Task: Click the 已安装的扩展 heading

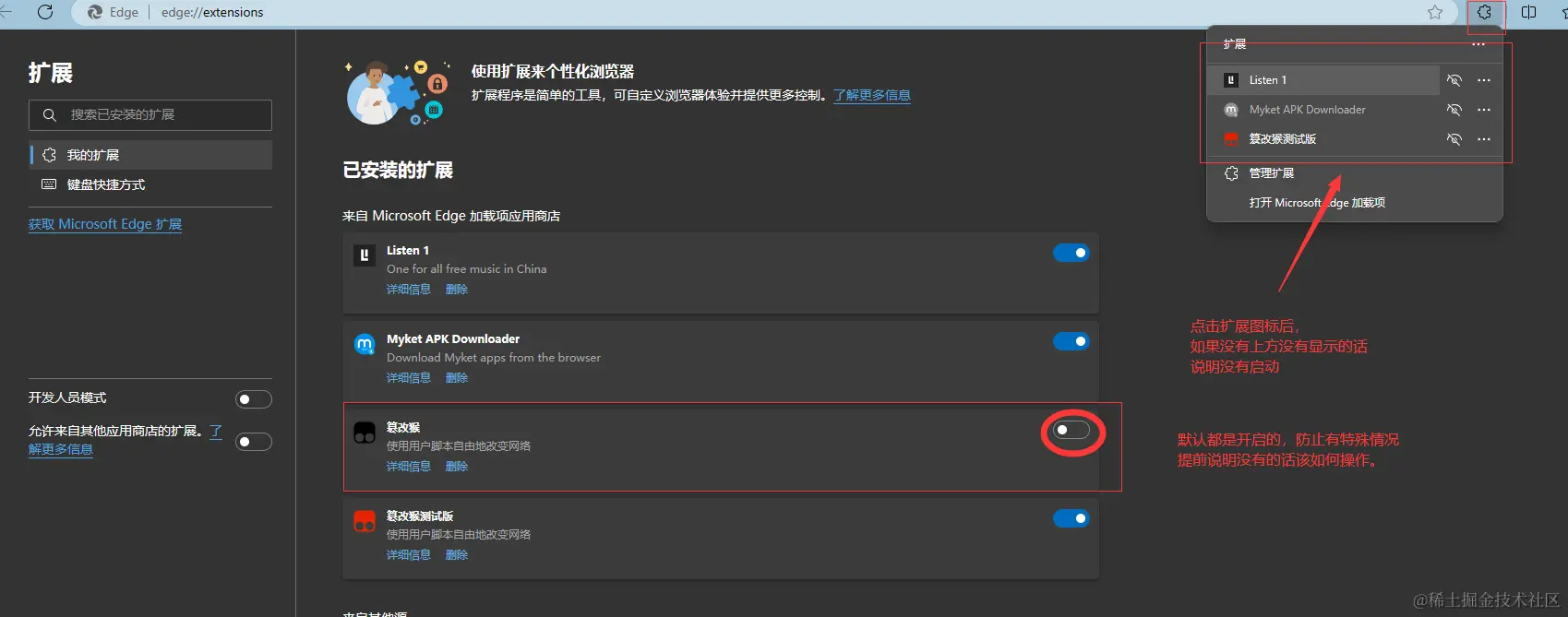Action: point(398,171)
